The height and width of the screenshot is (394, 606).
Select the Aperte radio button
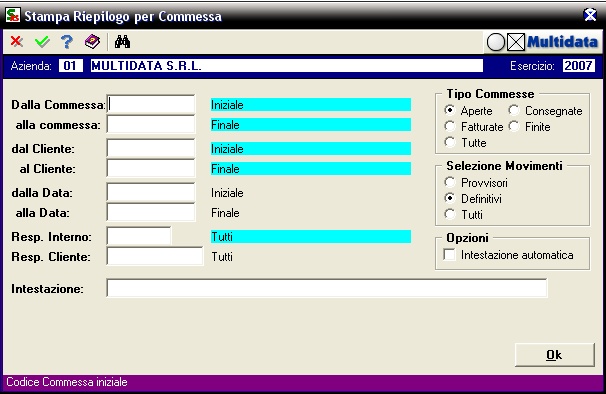pyautogui.click(x=450, y=110)
